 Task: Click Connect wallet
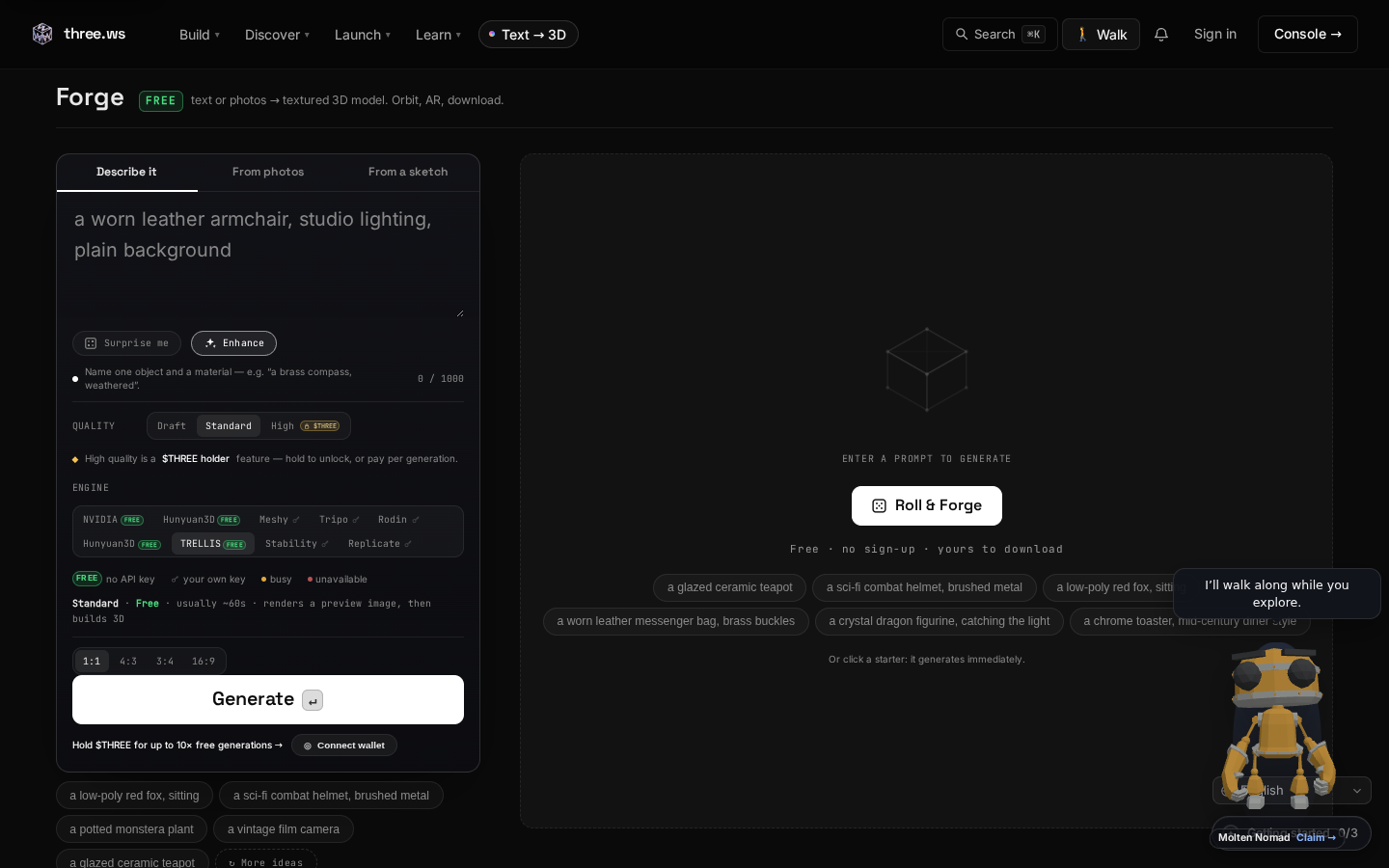tap(344, 746)
